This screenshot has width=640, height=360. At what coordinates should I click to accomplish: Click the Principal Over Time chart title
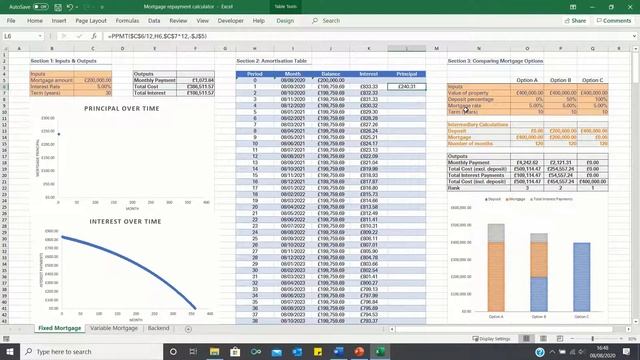click(122, 109)
